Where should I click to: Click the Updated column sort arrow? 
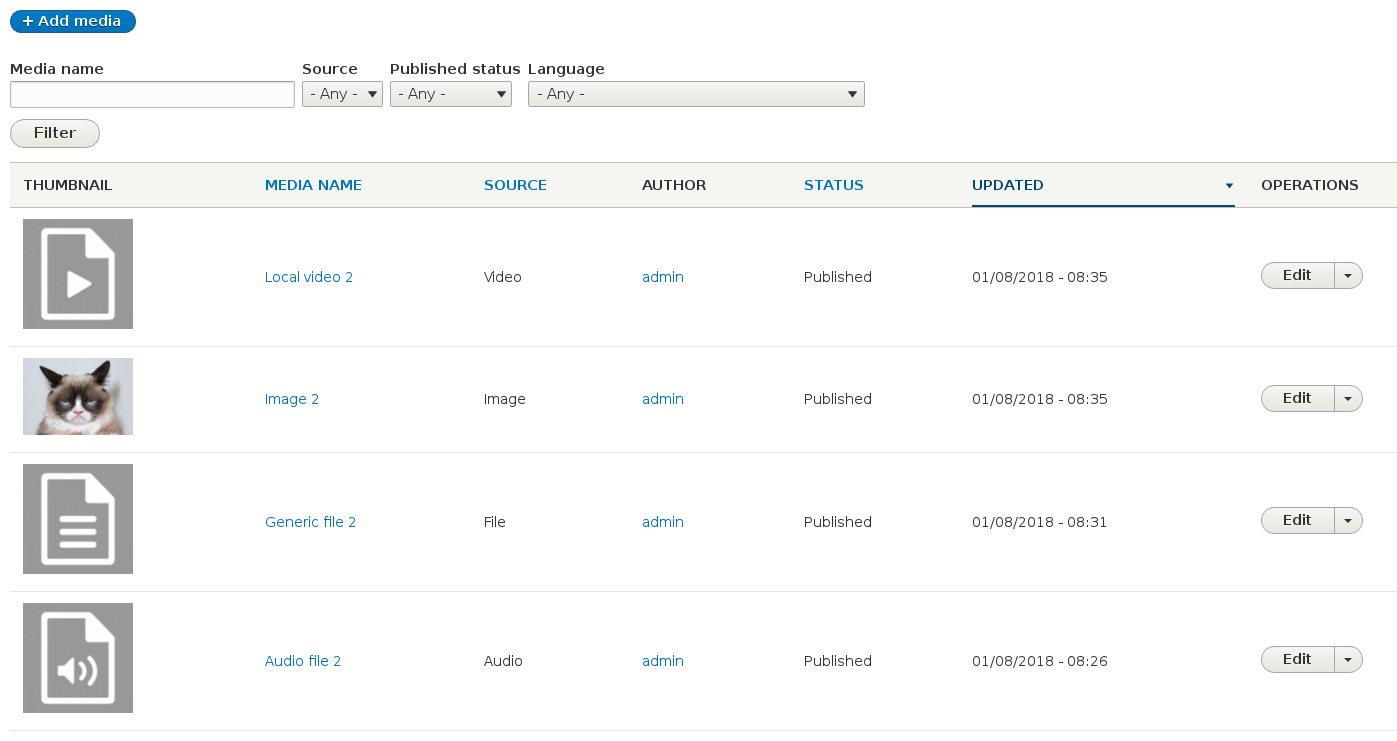[x=1229, y=186]
